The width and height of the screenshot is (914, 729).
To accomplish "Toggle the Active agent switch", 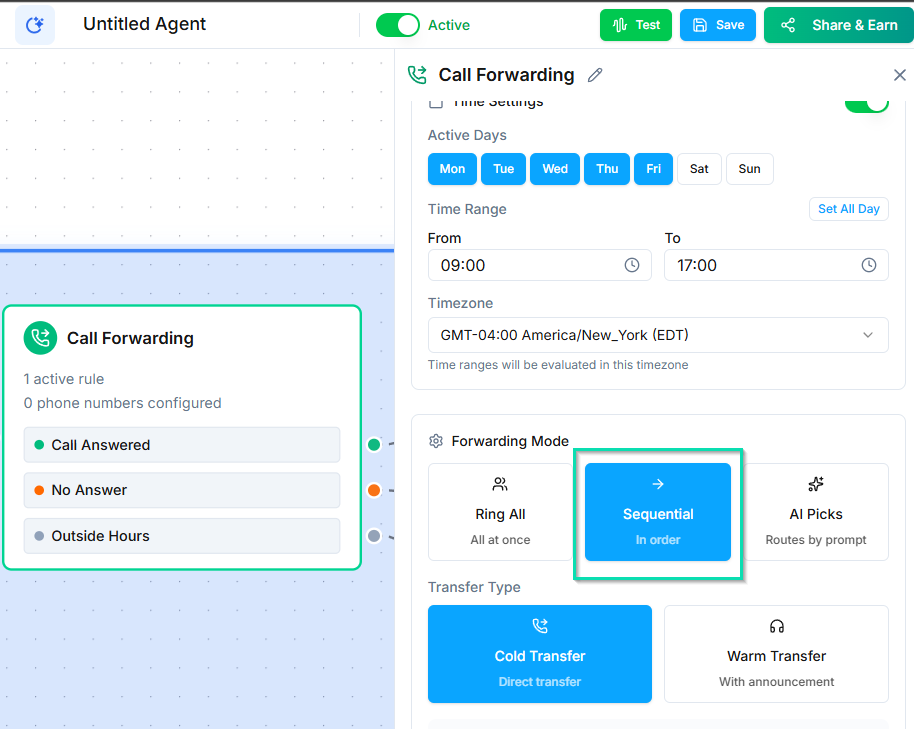I will 397,25.
